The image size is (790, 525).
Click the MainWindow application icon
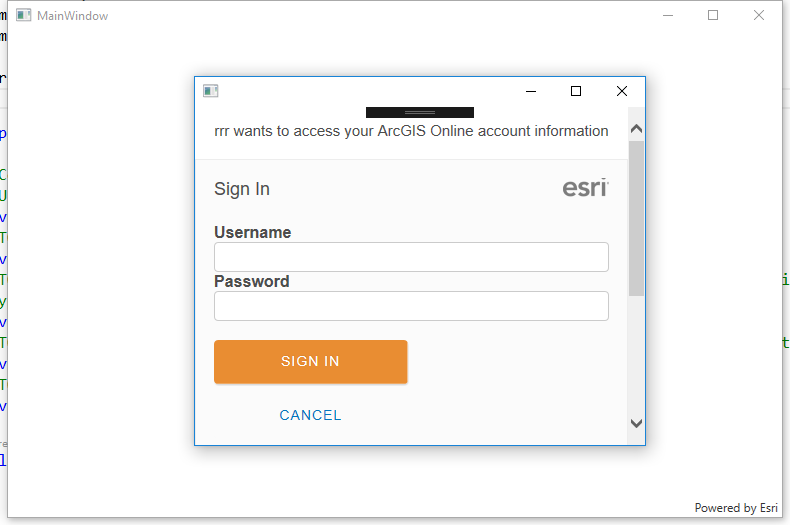coord(24,16)
